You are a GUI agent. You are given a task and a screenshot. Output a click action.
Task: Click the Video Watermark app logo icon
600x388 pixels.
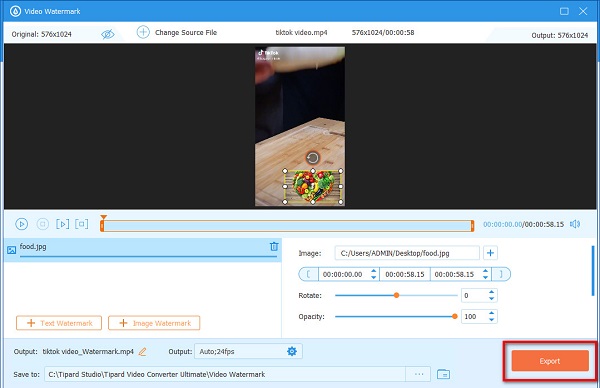tap(15, 11)
